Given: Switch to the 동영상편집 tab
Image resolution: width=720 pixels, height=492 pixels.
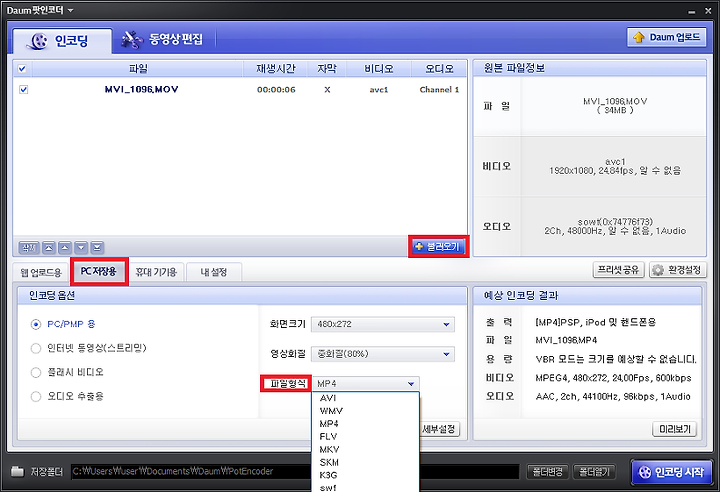Looking at the screenshot, I should point(162,40).
